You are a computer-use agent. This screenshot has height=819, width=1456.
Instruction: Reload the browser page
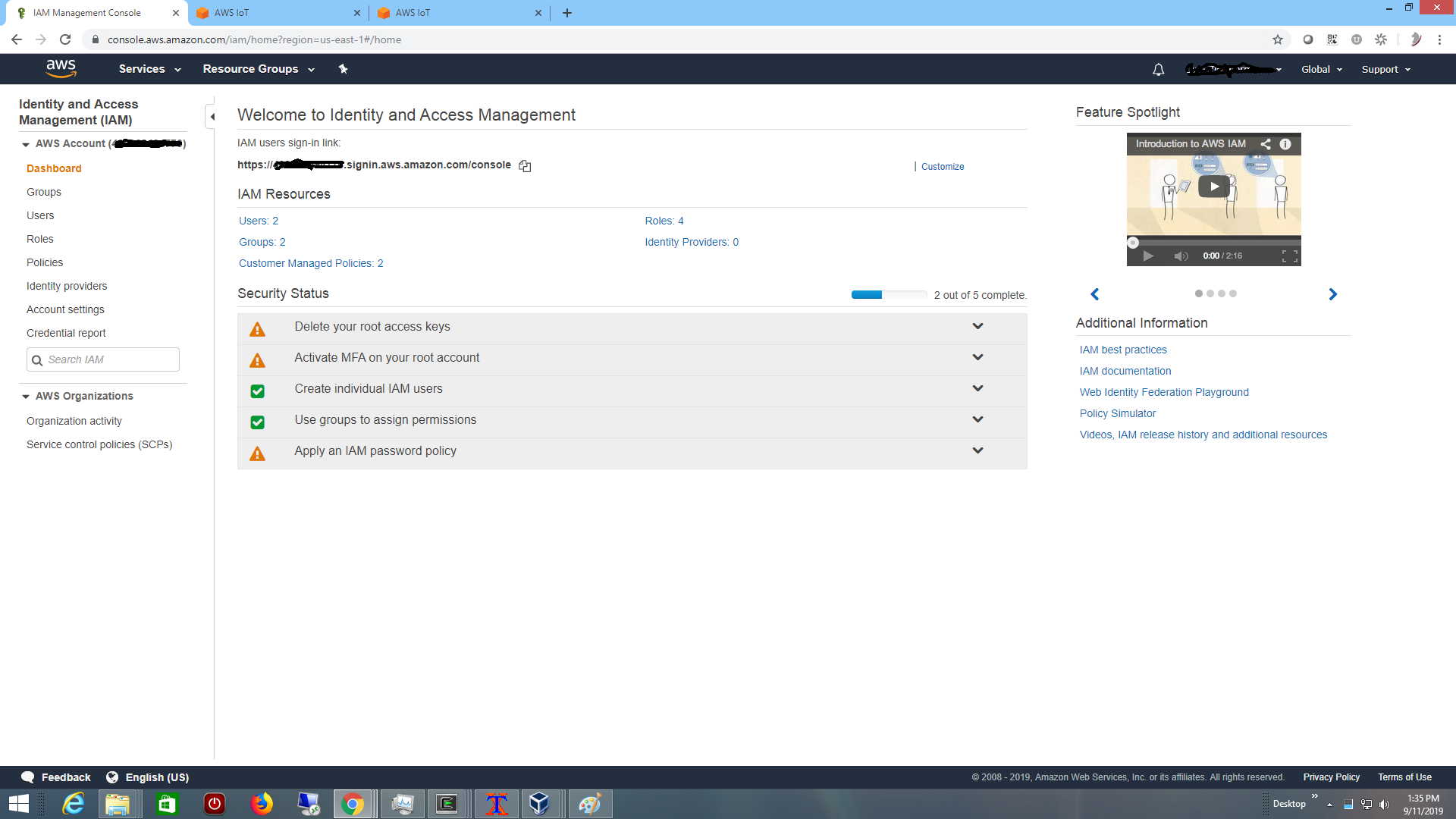pos(65,39)
